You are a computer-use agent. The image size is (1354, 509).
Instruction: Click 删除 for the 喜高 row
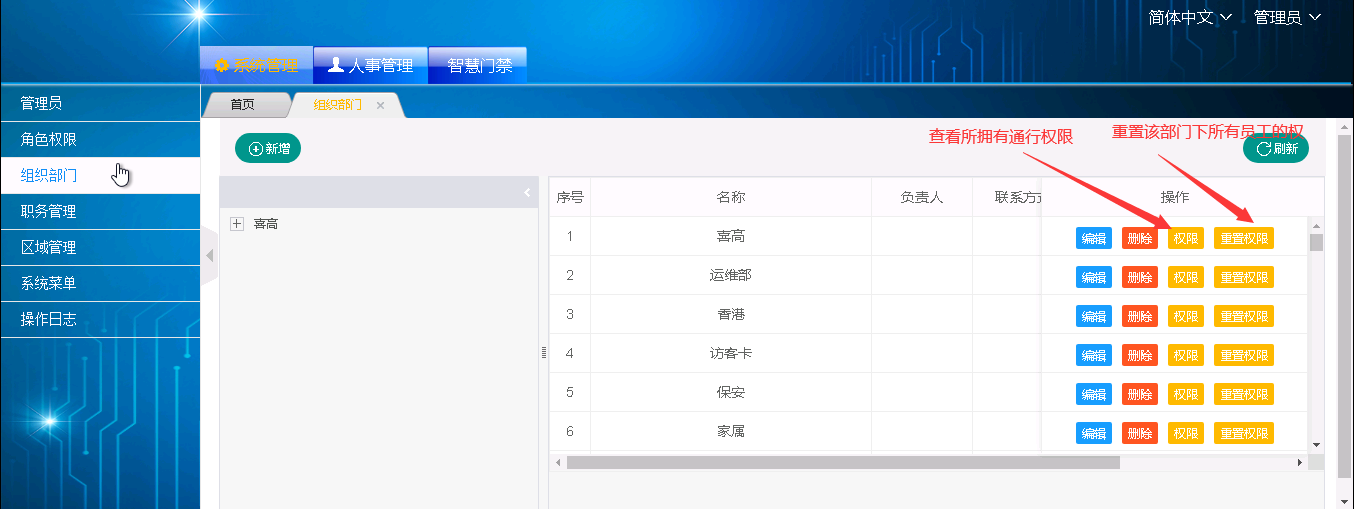(x=1140, y=238)
